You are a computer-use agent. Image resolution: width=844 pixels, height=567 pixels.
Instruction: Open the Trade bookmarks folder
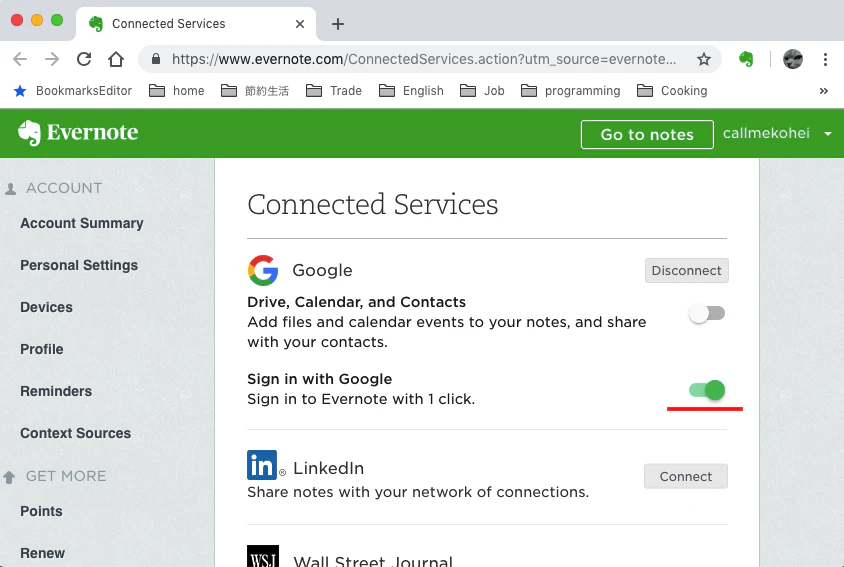coord(334,91)
